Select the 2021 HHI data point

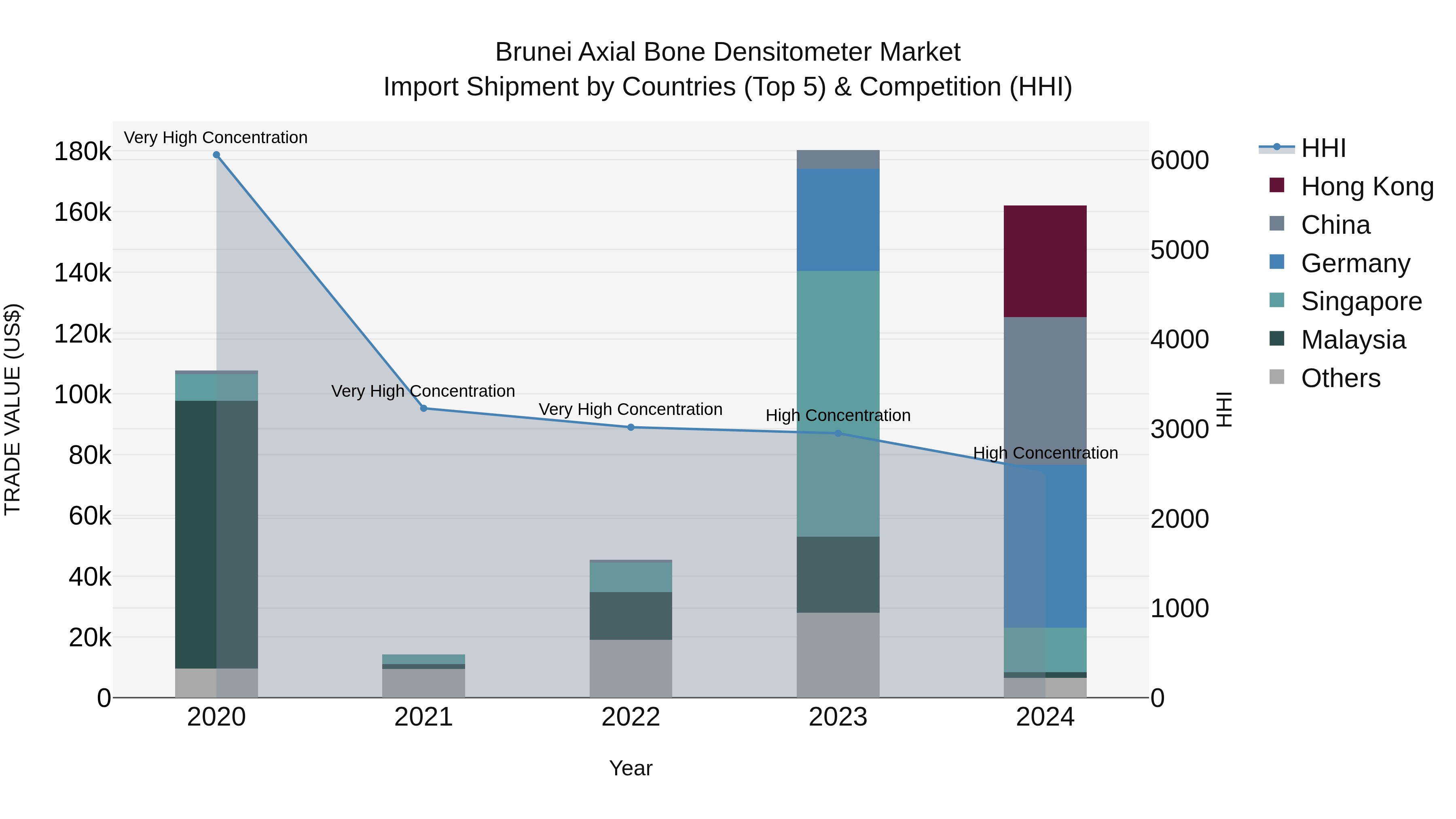(423, 408)
